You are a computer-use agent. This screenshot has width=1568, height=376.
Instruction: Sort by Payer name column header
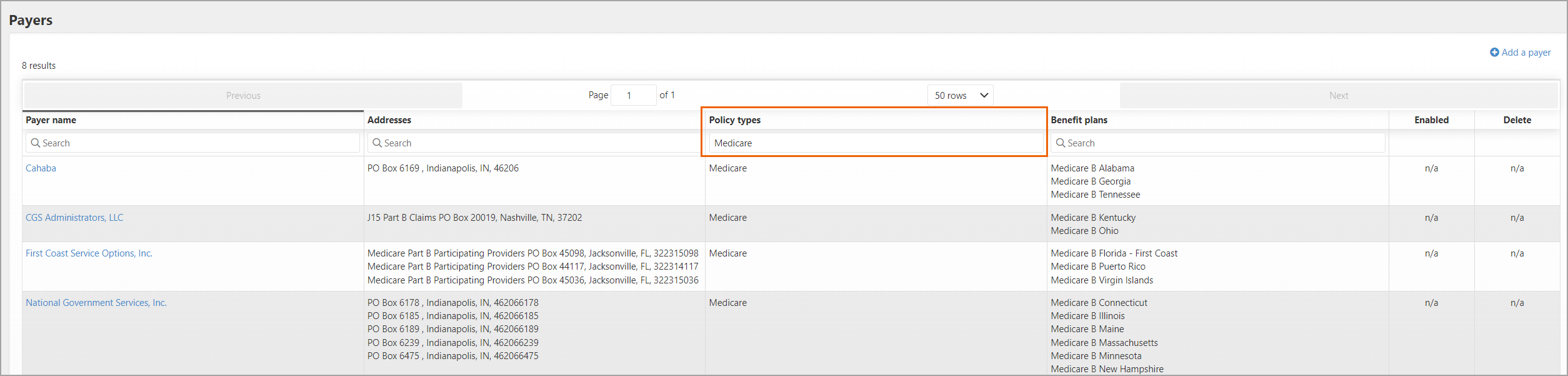51,120
